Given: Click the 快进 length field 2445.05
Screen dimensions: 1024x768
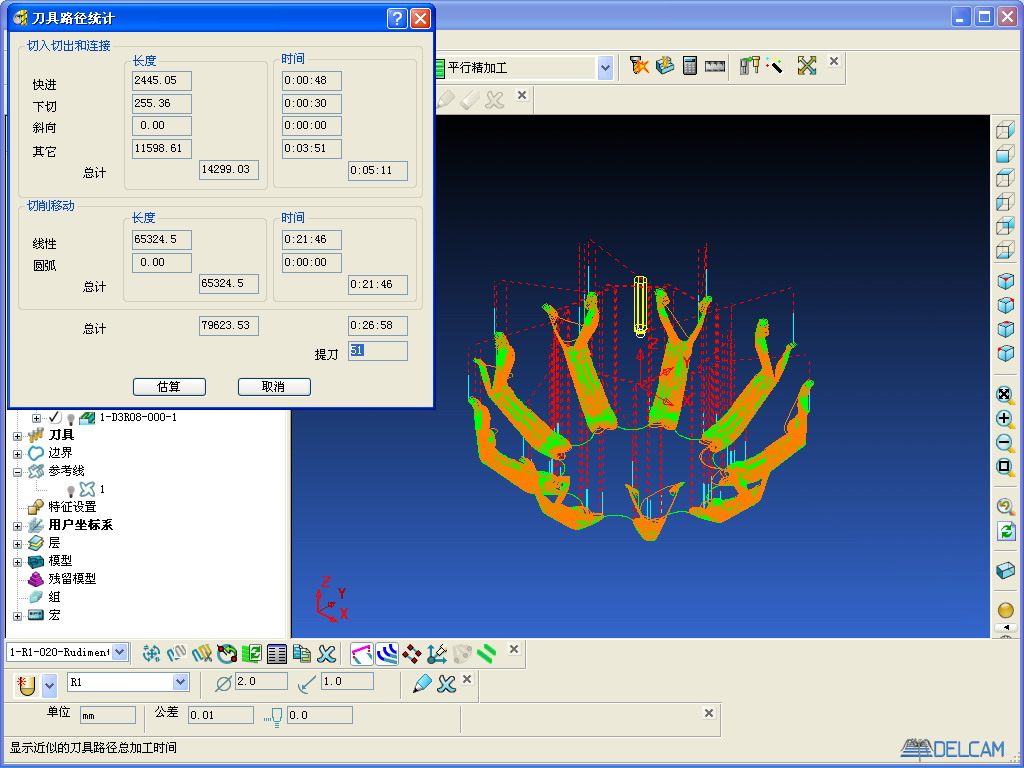Looking at the screenshot, I should (162, 81).
